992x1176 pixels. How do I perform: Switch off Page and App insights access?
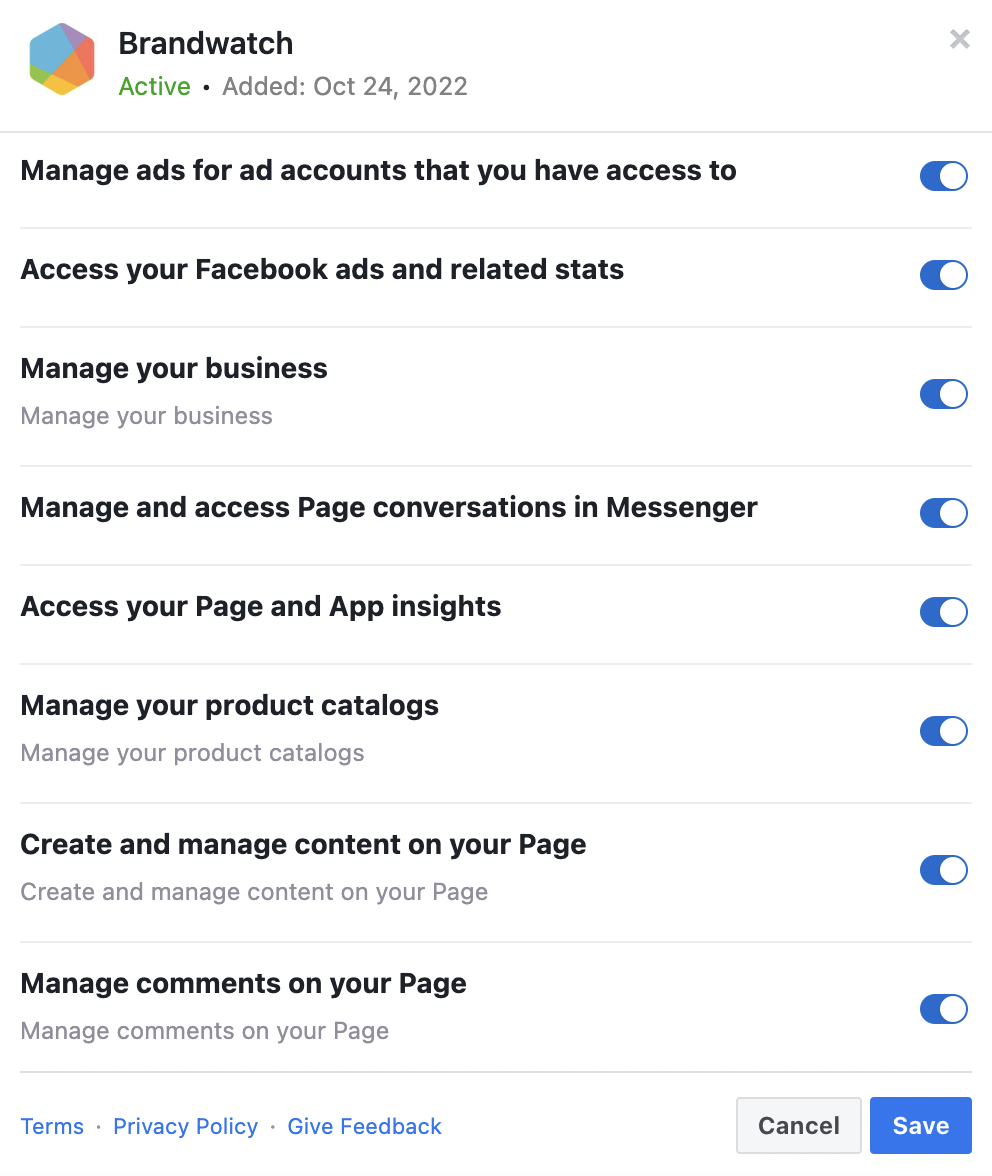pos(943,612)
